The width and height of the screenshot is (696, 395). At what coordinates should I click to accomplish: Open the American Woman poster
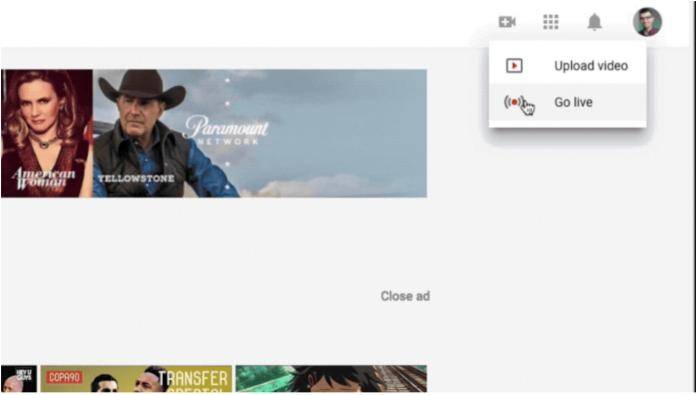click(x=47, y=133)
